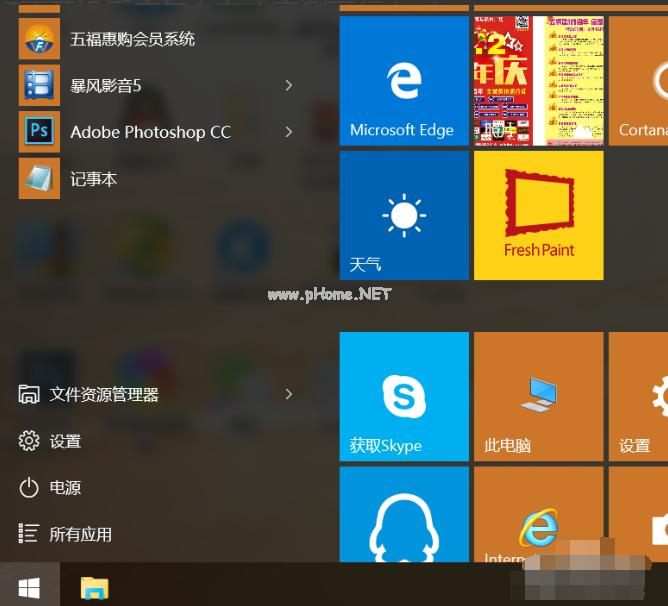Click the 设置 text in left menu

65,441
